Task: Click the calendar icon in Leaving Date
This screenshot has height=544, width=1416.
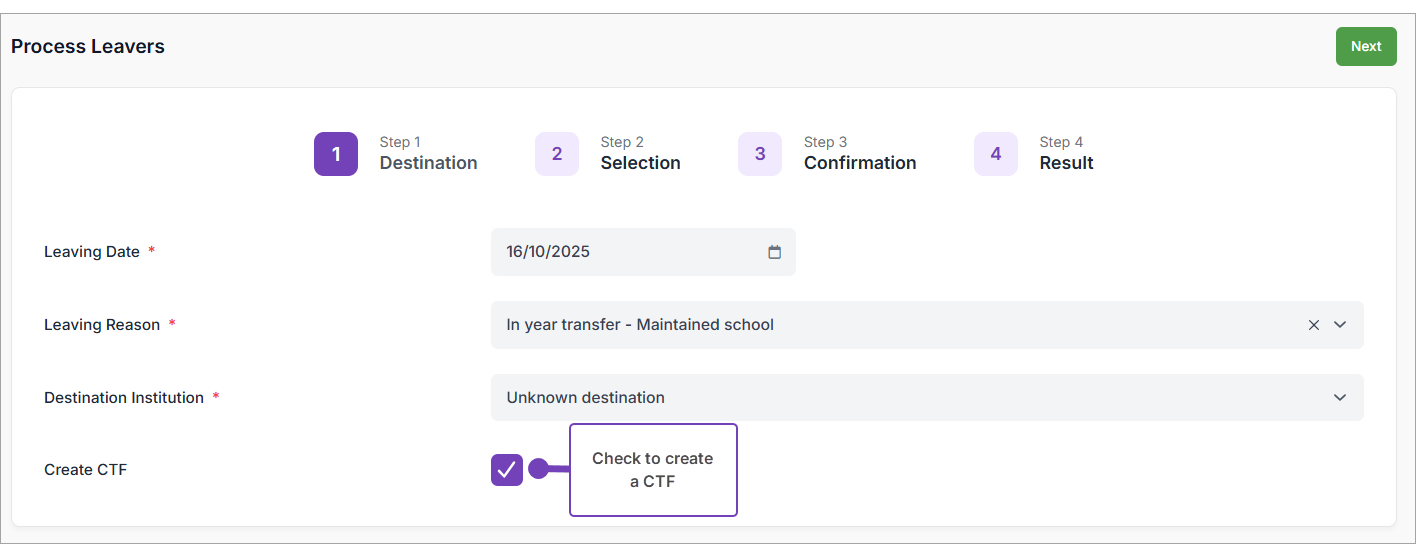Action: [774, 252]
